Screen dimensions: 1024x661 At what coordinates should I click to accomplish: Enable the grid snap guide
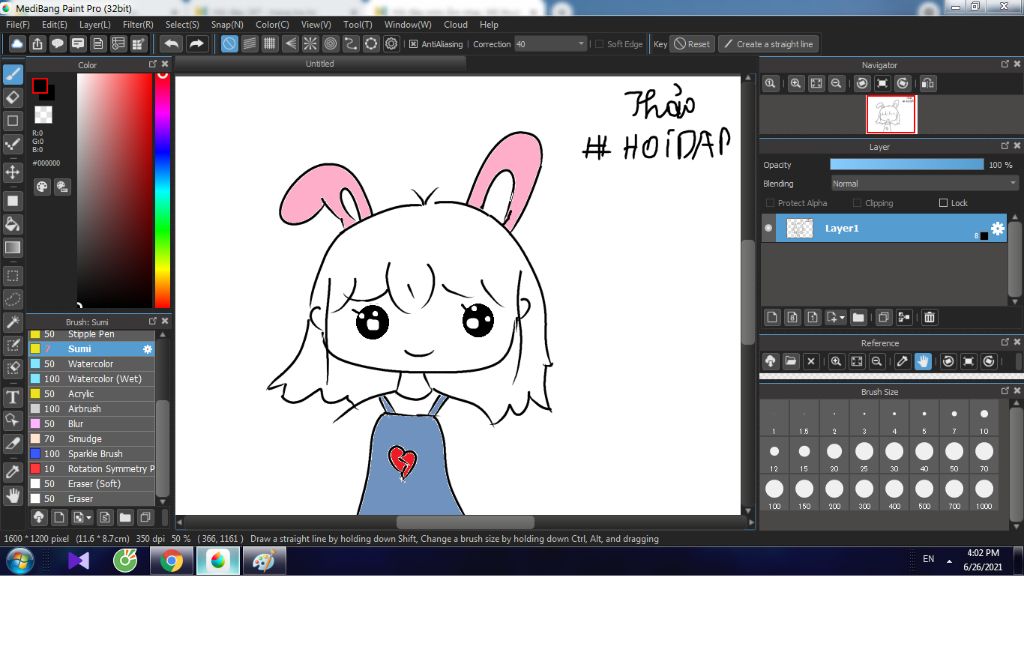pyautogui.click(x=270, y=44)
